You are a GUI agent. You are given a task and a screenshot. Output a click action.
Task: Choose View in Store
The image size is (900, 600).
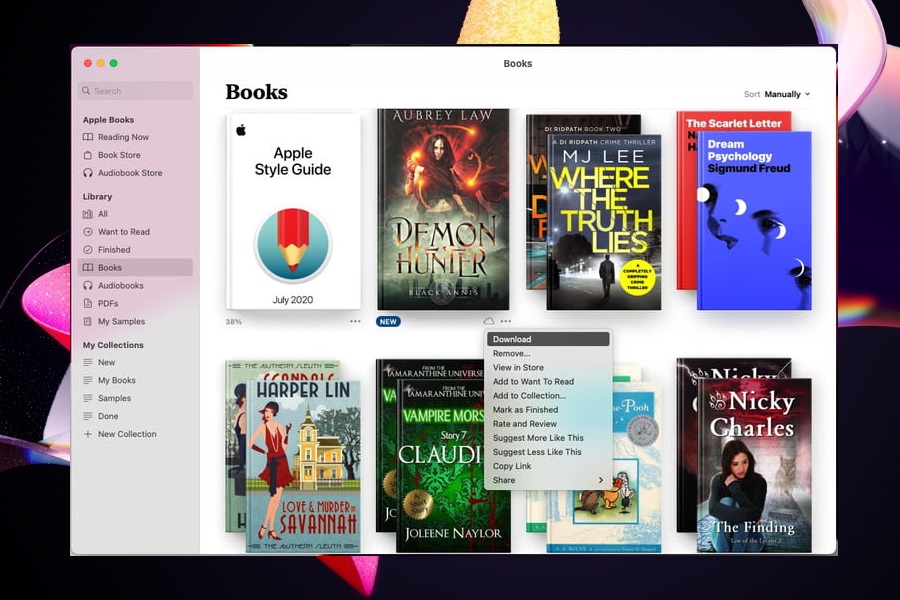[519, 367]
